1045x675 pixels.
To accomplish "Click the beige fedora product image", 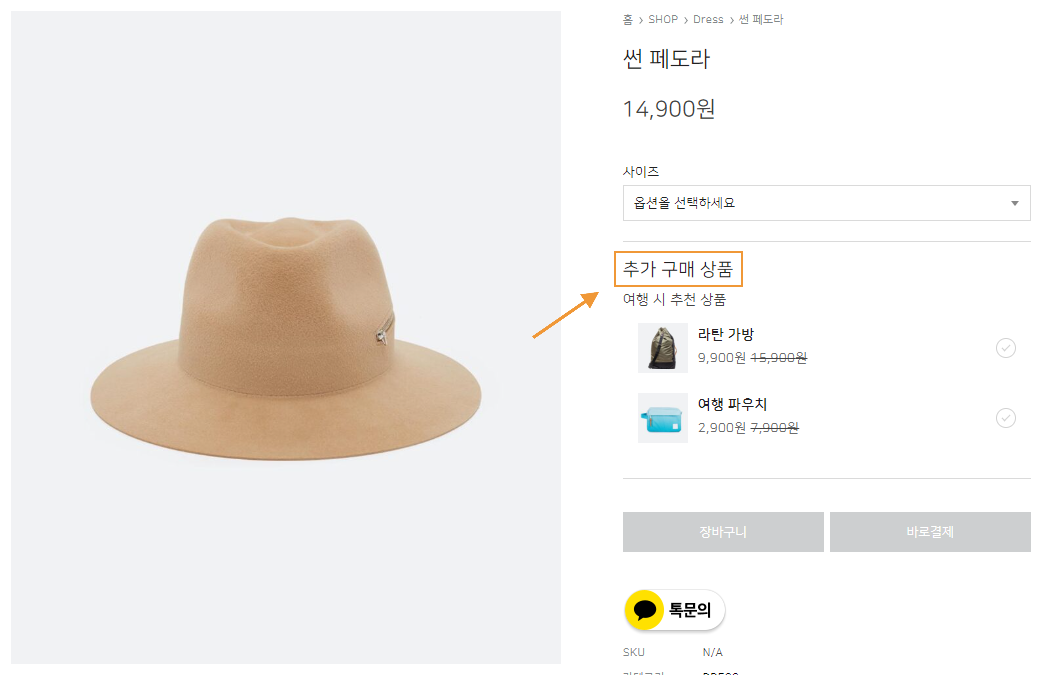I will click(x=286, y=340).
